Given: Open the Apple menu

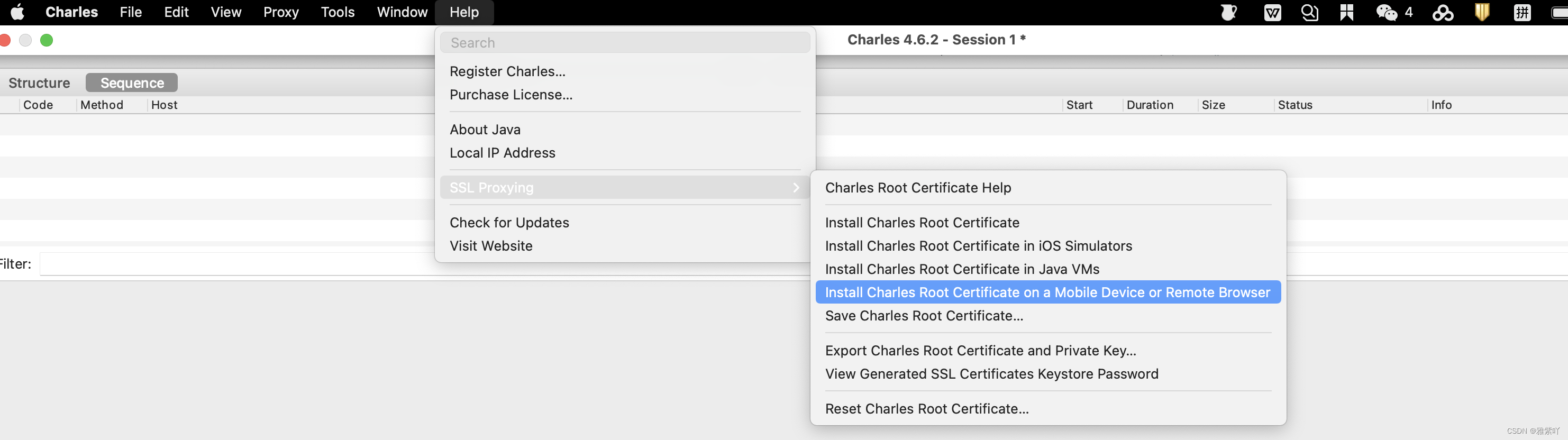Looking at the screenshot, I should tap(19, 12).
